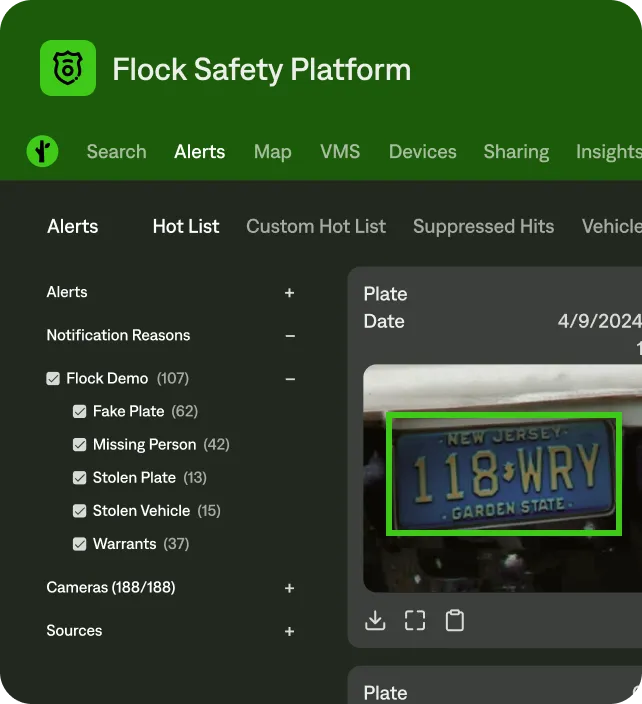Click the Flock Safety shield logo icon
The width and height of the screenshot is (642, 704).
[x=68, y=68]
